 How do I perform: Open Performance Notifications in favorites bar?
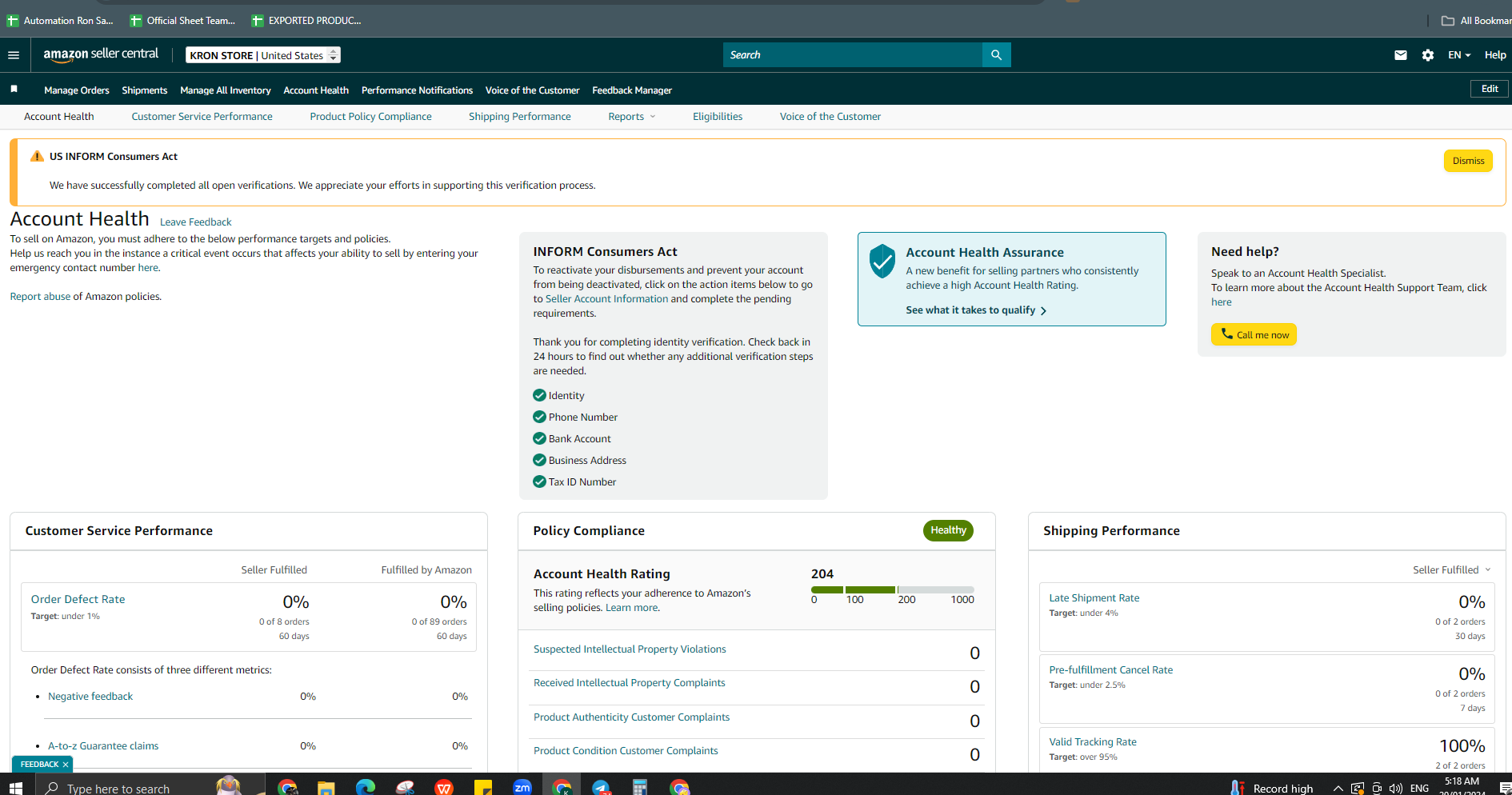coord(417,90)
